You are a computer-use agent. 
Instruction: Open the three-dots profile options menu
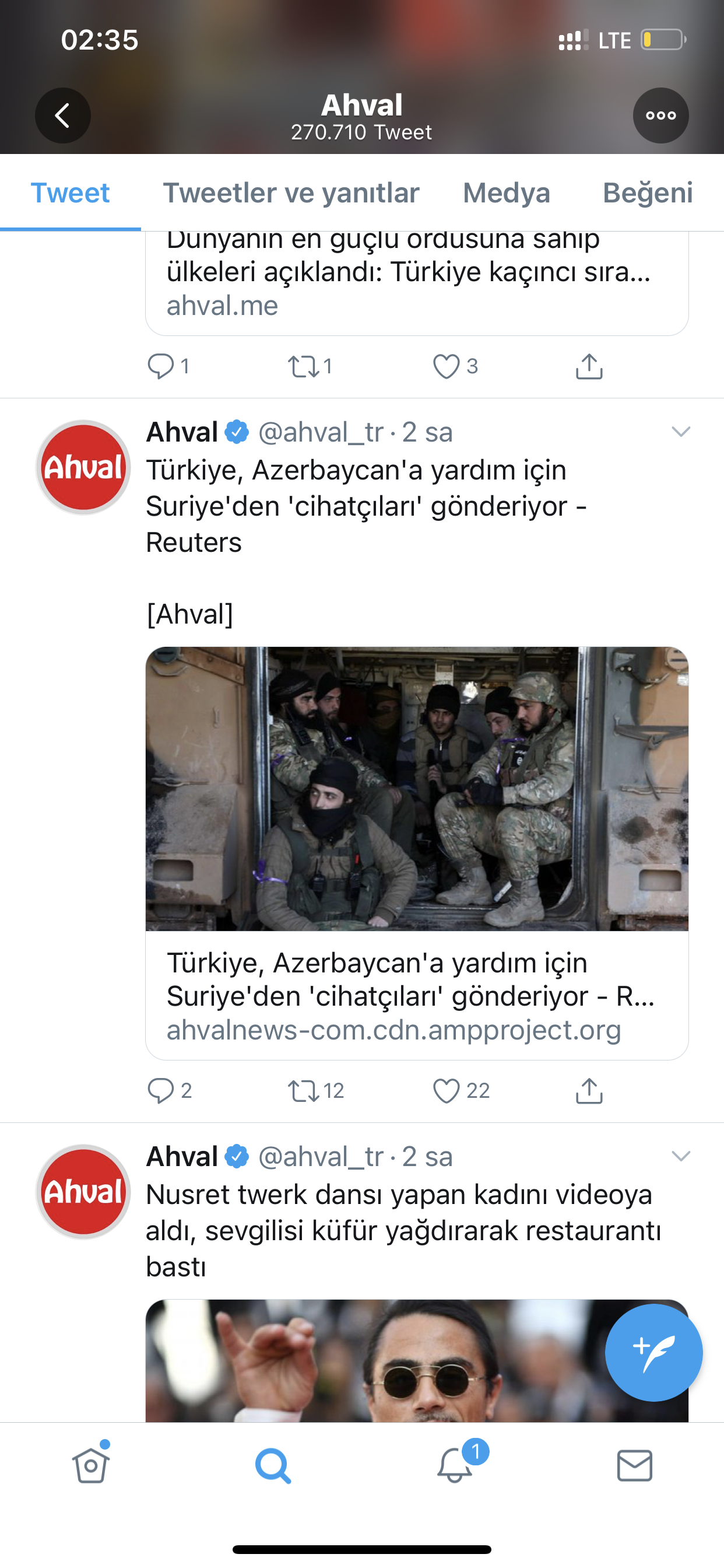tap(660, 116)
